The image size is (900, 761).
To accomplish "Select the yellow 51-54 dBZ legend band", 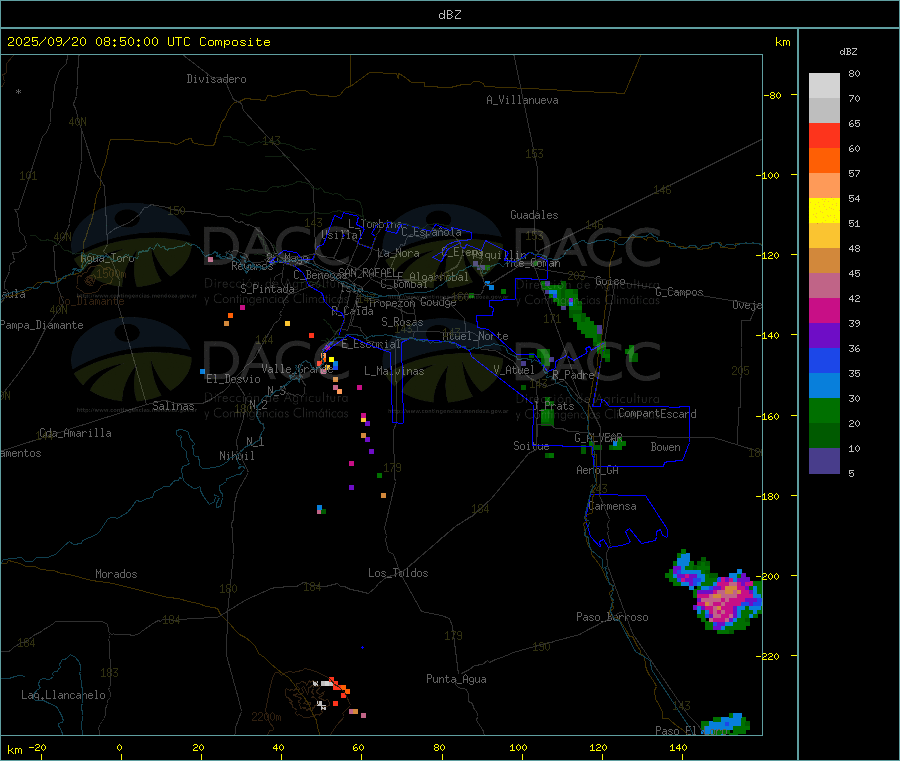I will click(x=824, y=211).
